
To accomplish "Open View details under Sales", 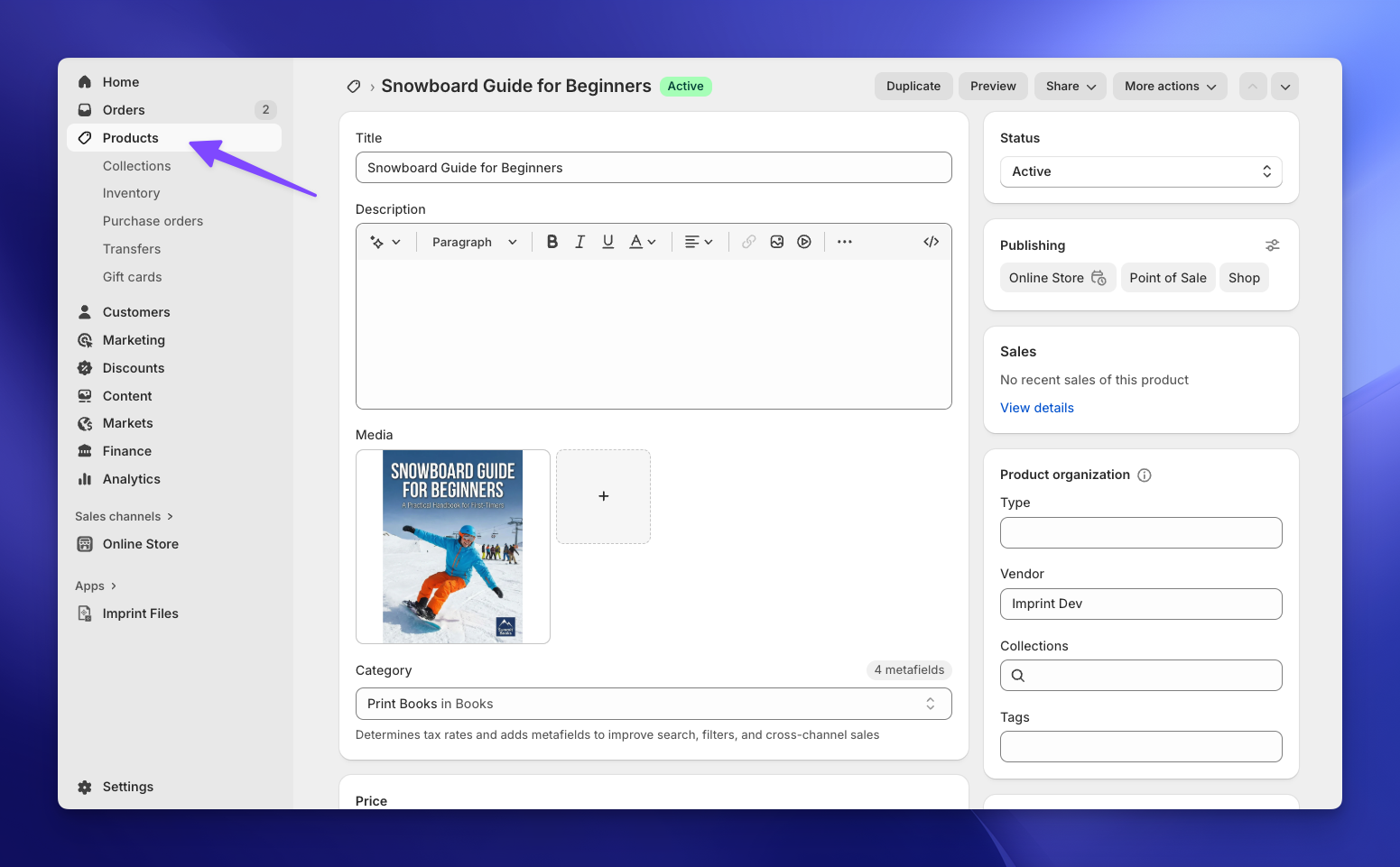I will 1036,408.
